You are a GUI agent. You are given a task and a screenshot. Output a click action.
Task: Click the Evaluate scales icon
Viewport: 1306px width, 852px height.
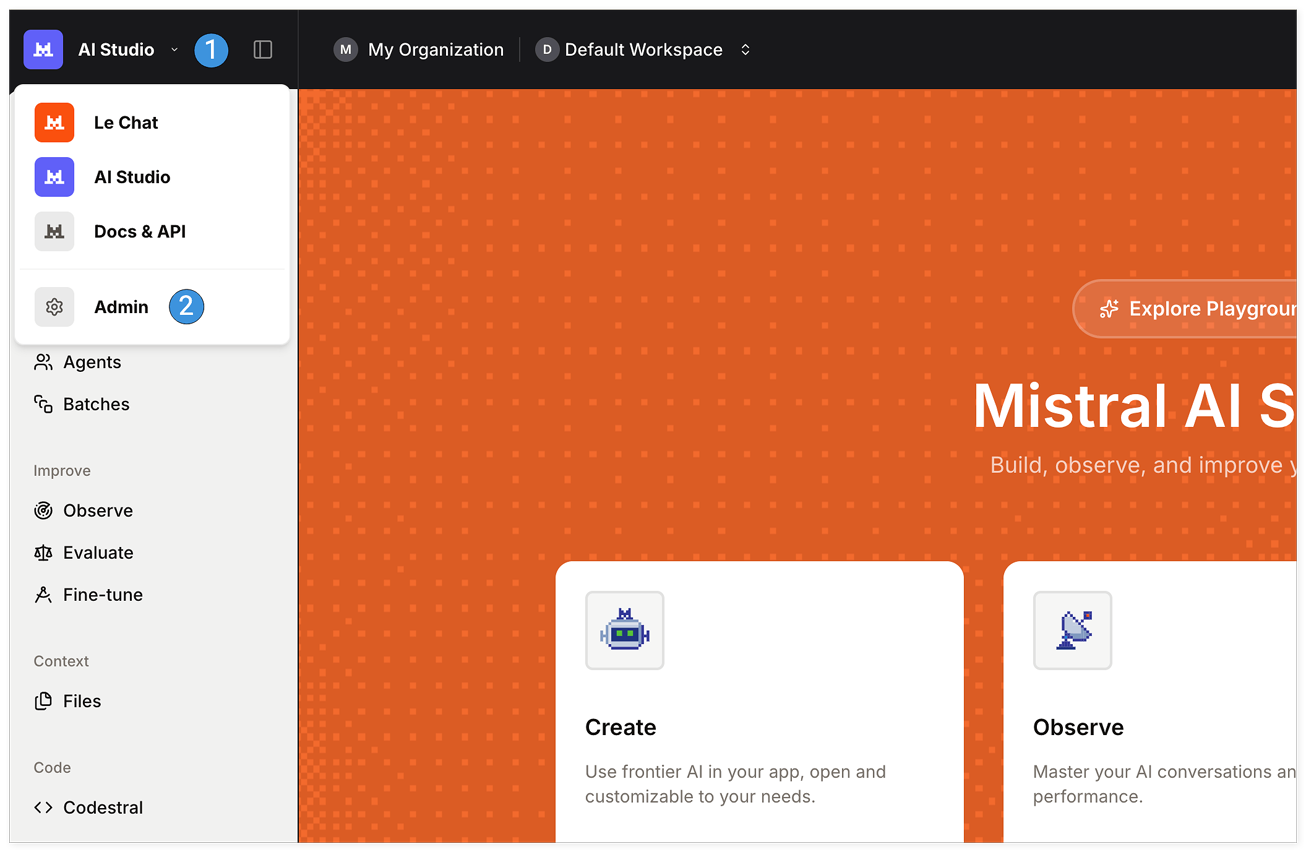(43, 552)
